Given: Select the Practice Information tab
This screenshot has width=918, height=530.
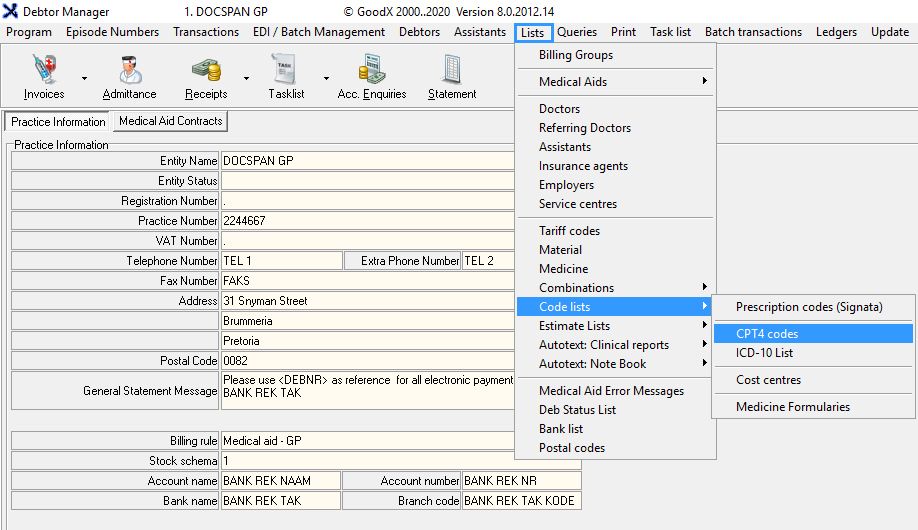Looking at the screenshot, I should (x=58, y=122).
